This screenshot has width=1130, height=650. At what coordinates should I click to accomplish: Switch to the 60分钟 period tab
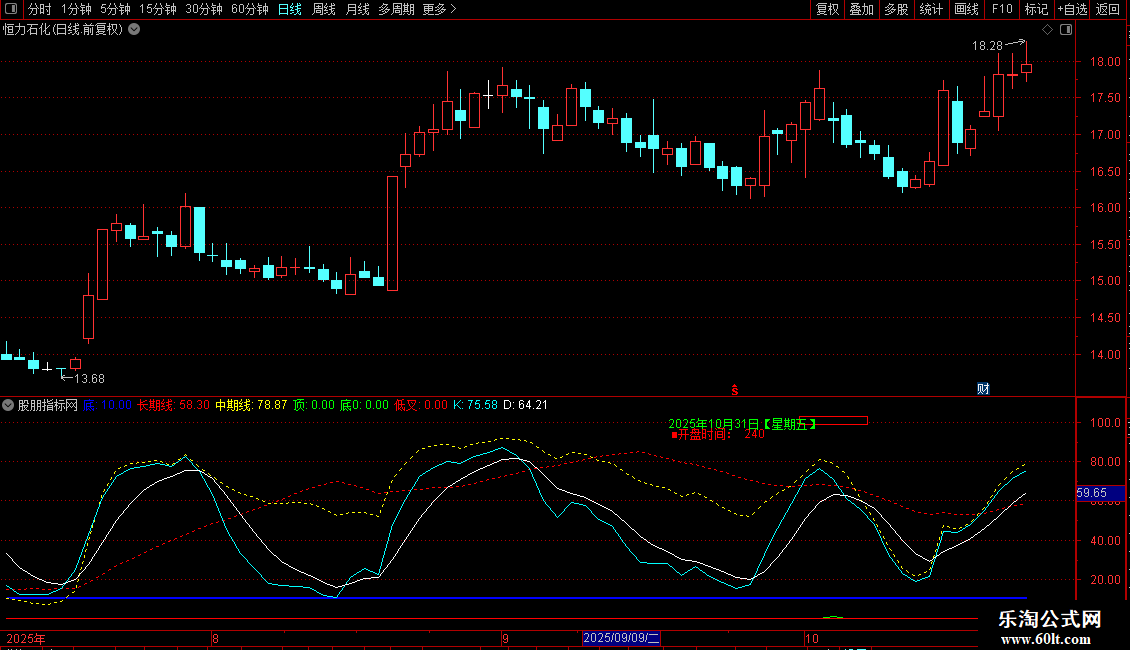click(249, 10)
